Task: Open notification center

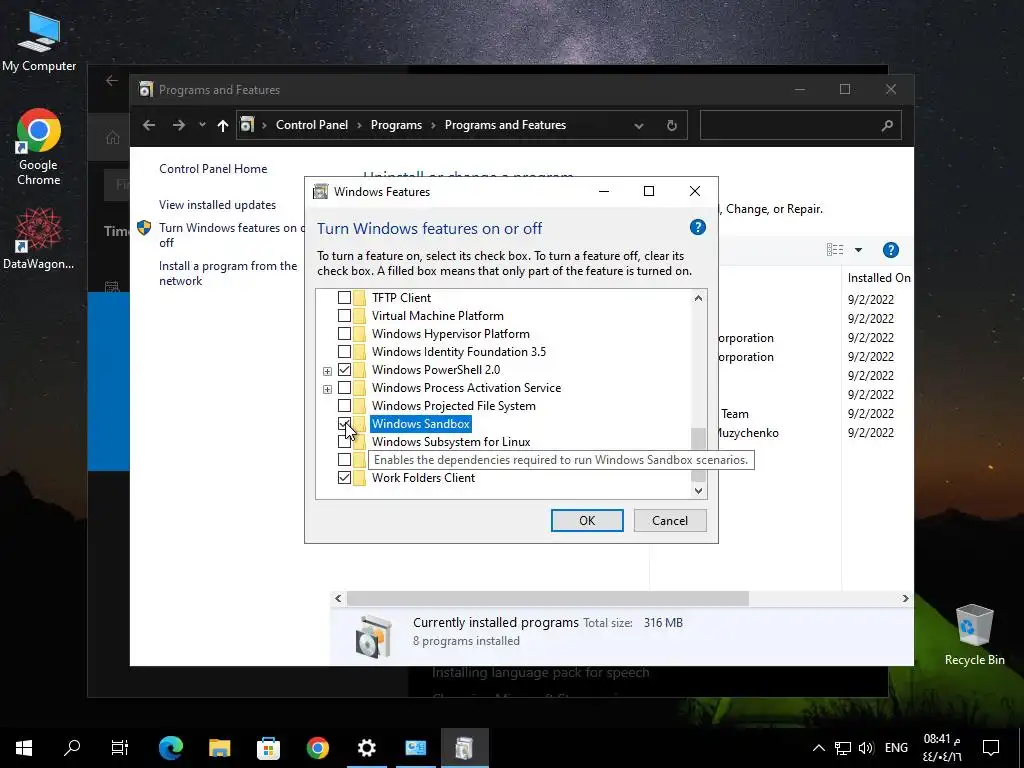Action: 991,748
